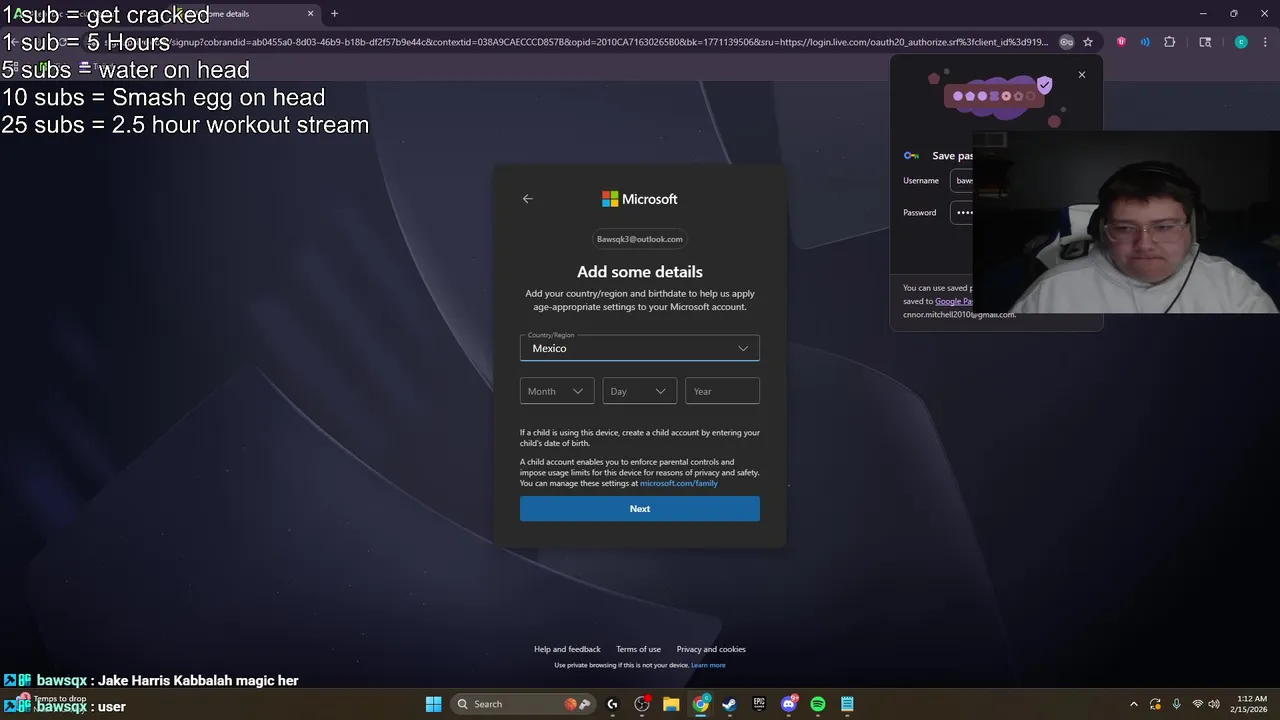Click the taskbar Search box

click(524, 704)
